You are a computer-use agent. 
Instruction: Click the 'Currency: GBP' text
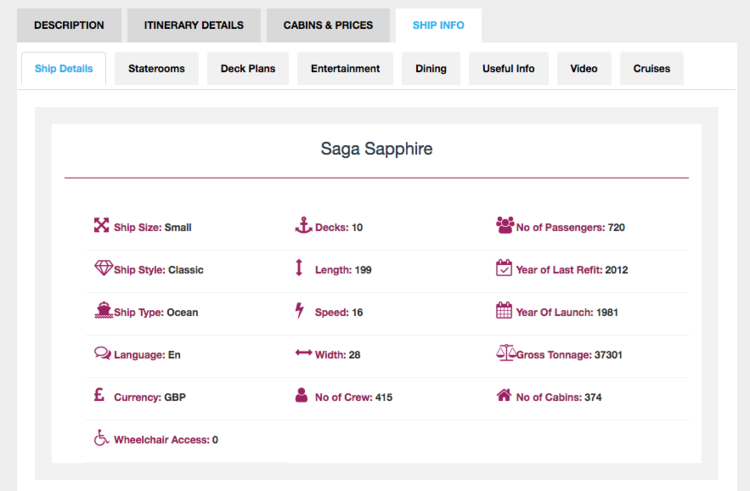coord(150,397)
